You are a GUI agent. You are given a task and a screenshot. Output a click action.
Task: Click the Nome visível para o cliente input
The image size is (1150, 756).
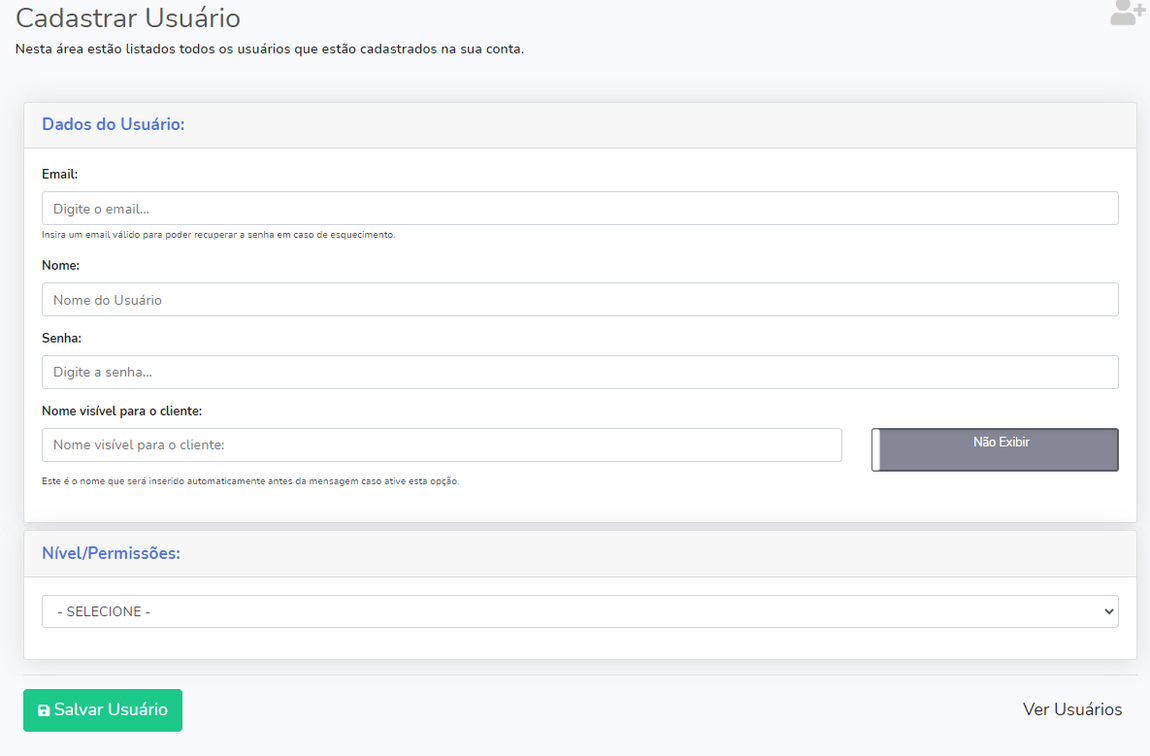click(x=441, y=445)
